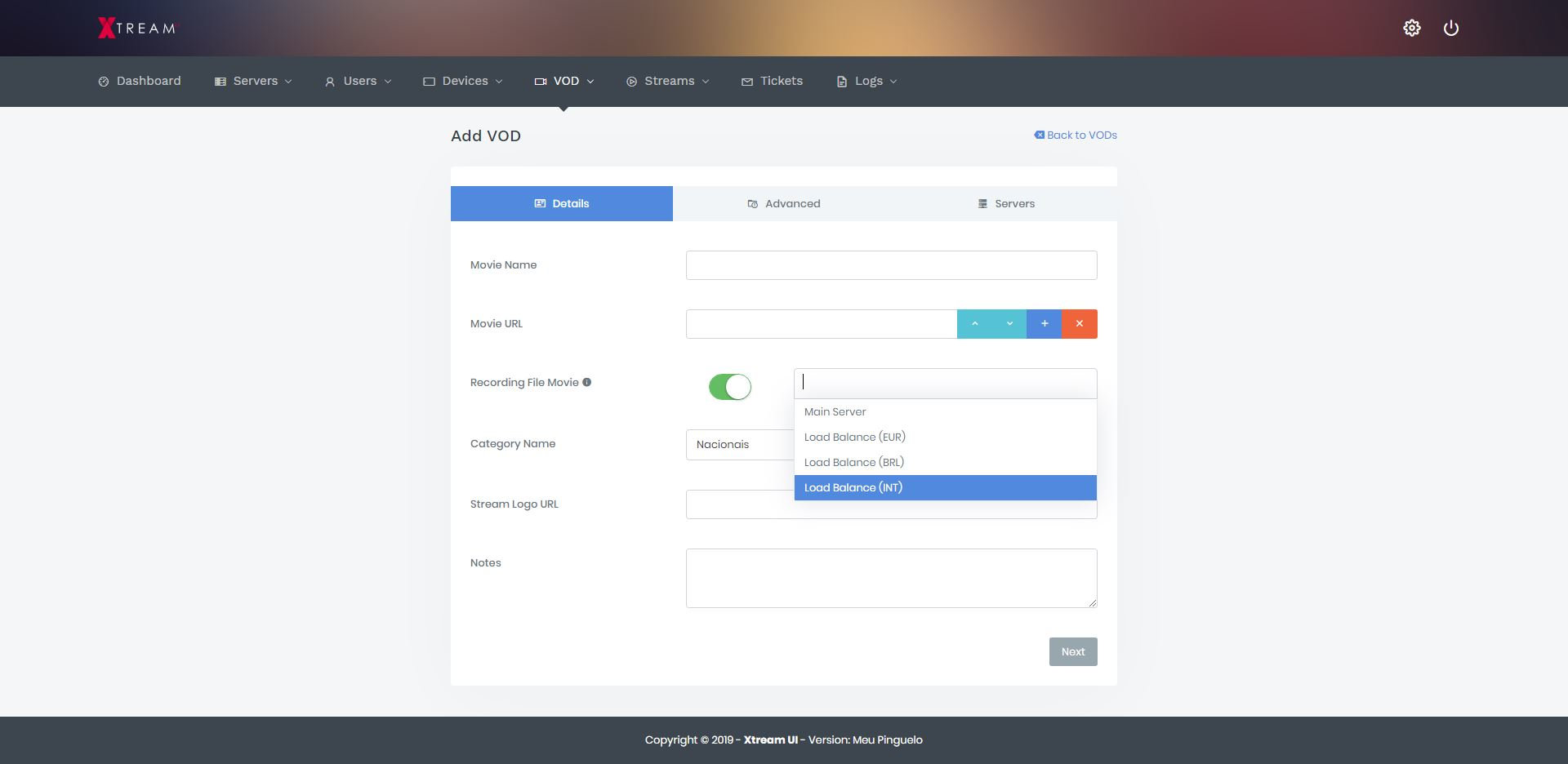Follow the Back to VODs link
Image resolution: width=1568 pixels, height=764 pixels.
pyautogui.click(x=1076, y=135)
